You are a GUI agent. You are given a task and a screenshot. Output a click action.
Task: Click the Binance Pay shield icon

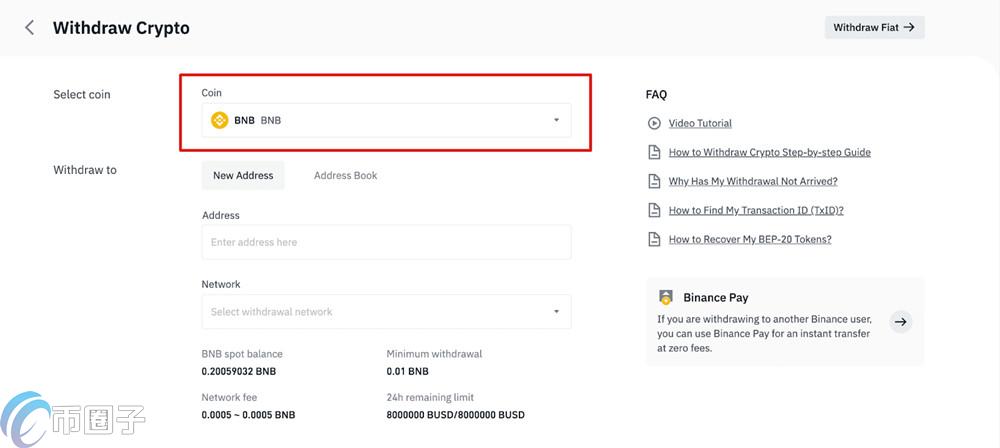pos(666,297)
